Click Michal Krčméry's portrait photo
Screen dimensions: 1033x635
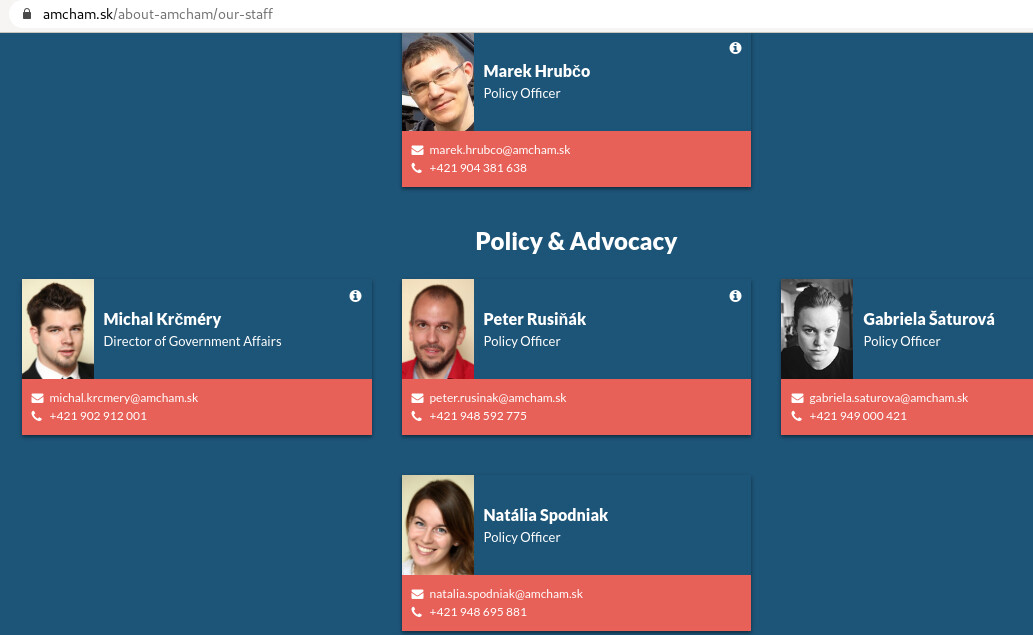[58, 329]
